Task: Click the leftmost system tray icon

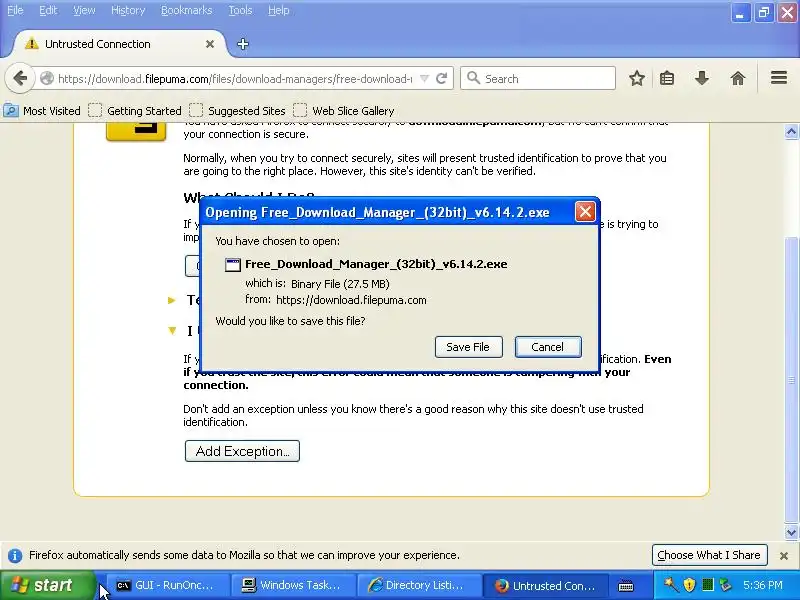Action: tap(670, 585)
